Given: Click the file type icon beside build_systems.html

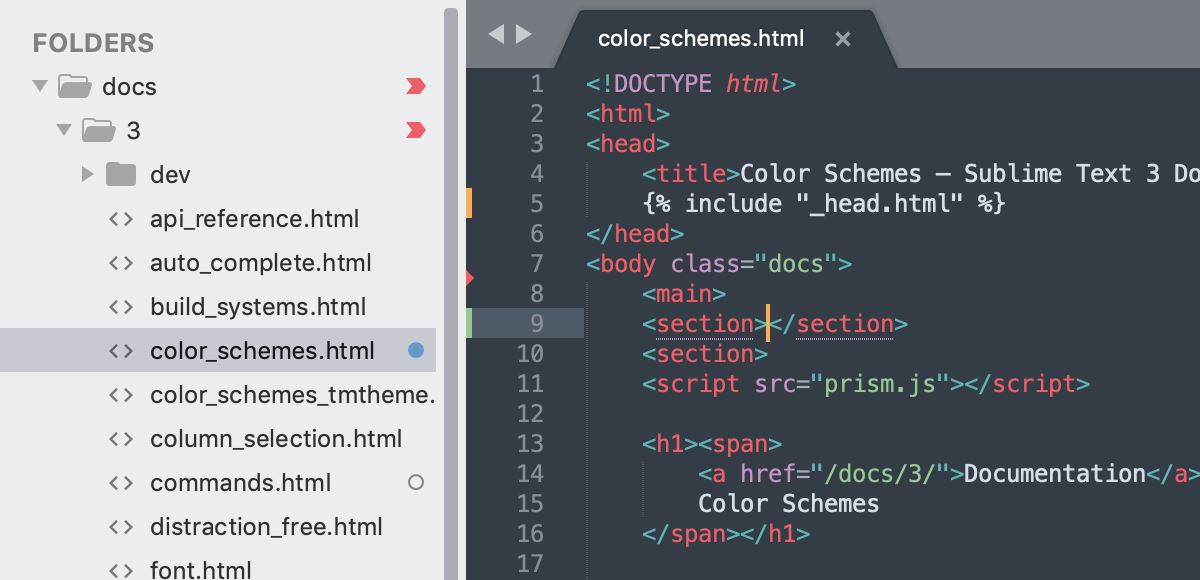Looking at the screenshot, I should [x=122, y=306].
